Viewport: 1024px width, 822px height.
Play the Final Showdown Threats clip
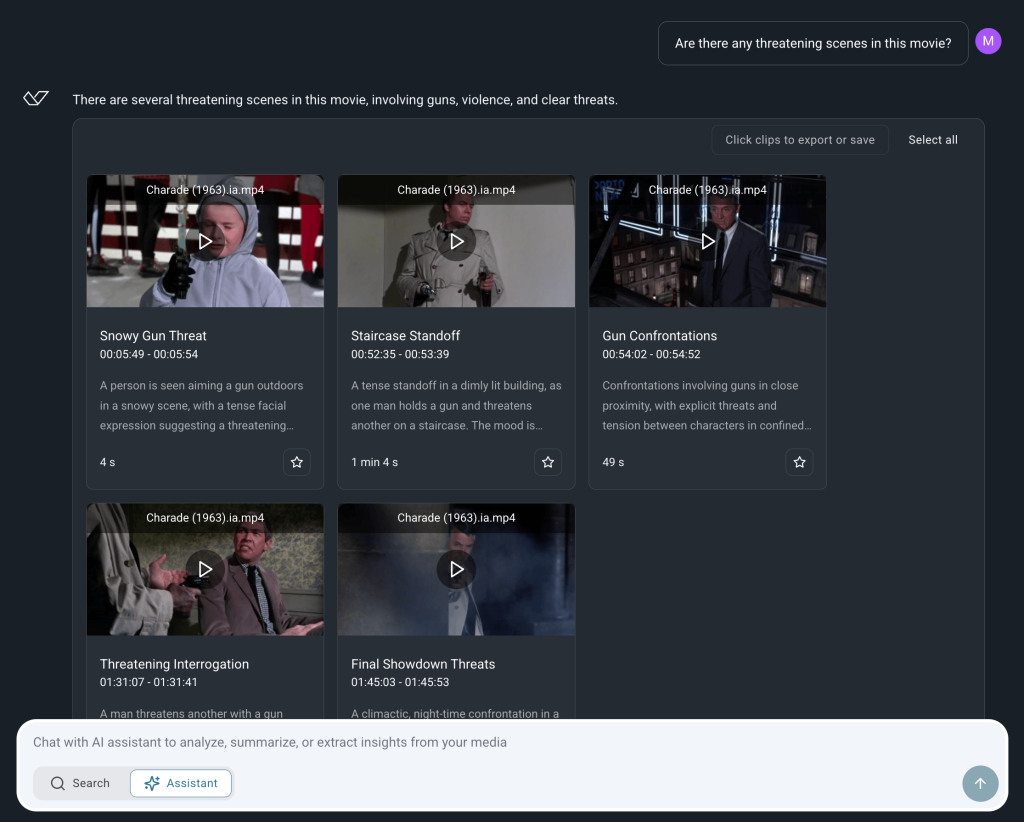point(456,569)
